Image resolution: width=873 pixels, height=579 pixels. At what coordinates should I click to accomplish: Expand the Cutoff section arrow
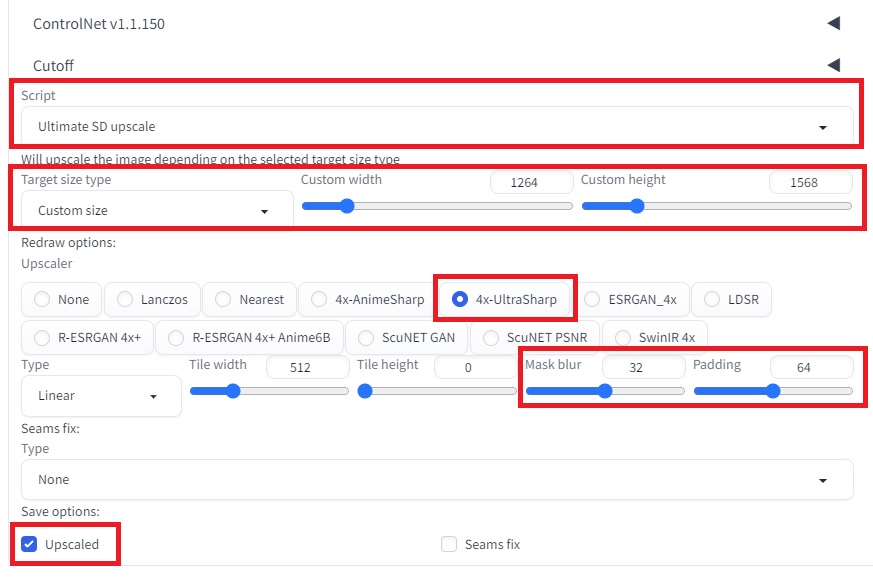click(x=833, y=65)
